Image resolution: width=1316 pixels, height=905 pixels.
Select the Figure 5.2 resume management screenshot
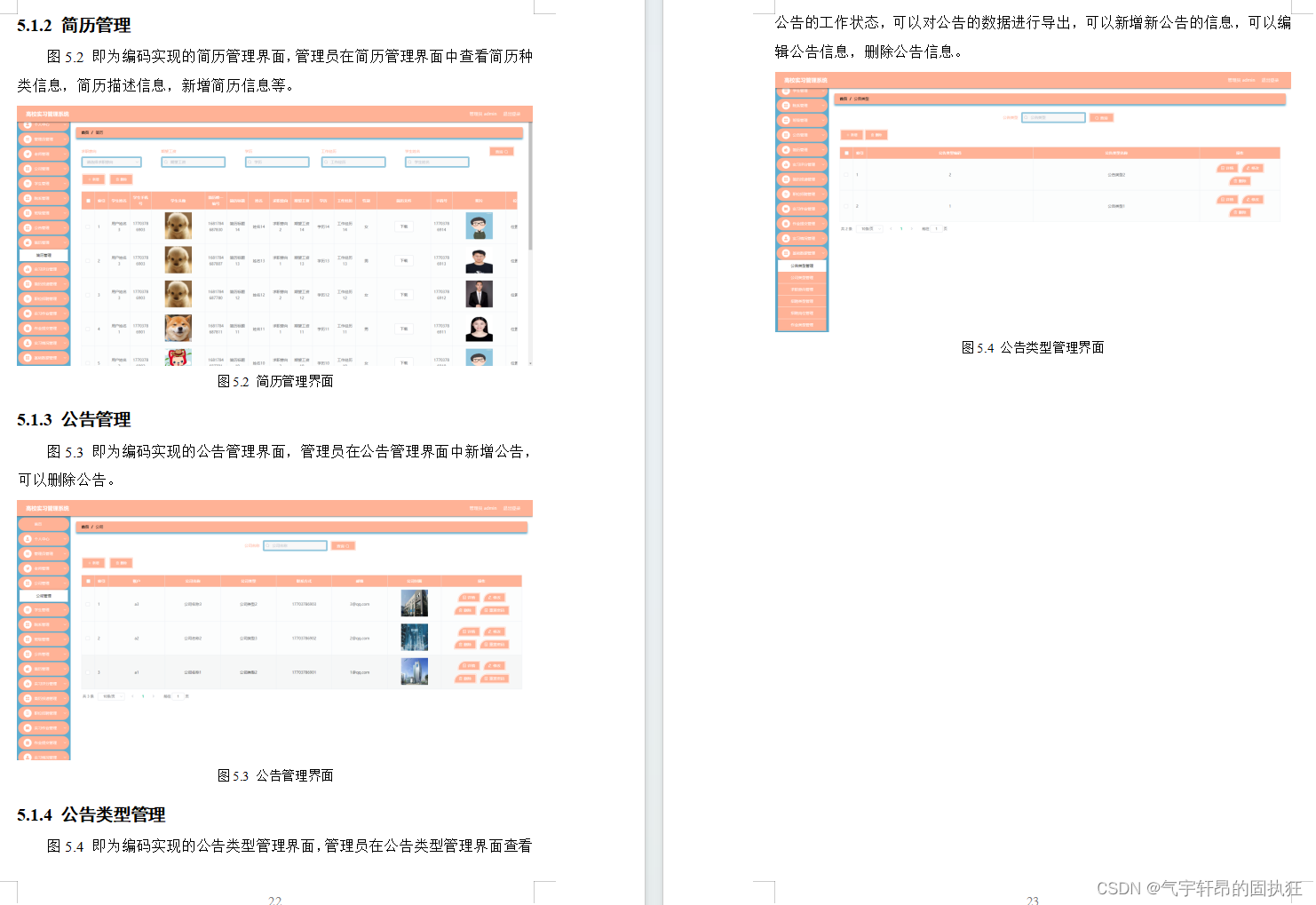tap(274, 236)
